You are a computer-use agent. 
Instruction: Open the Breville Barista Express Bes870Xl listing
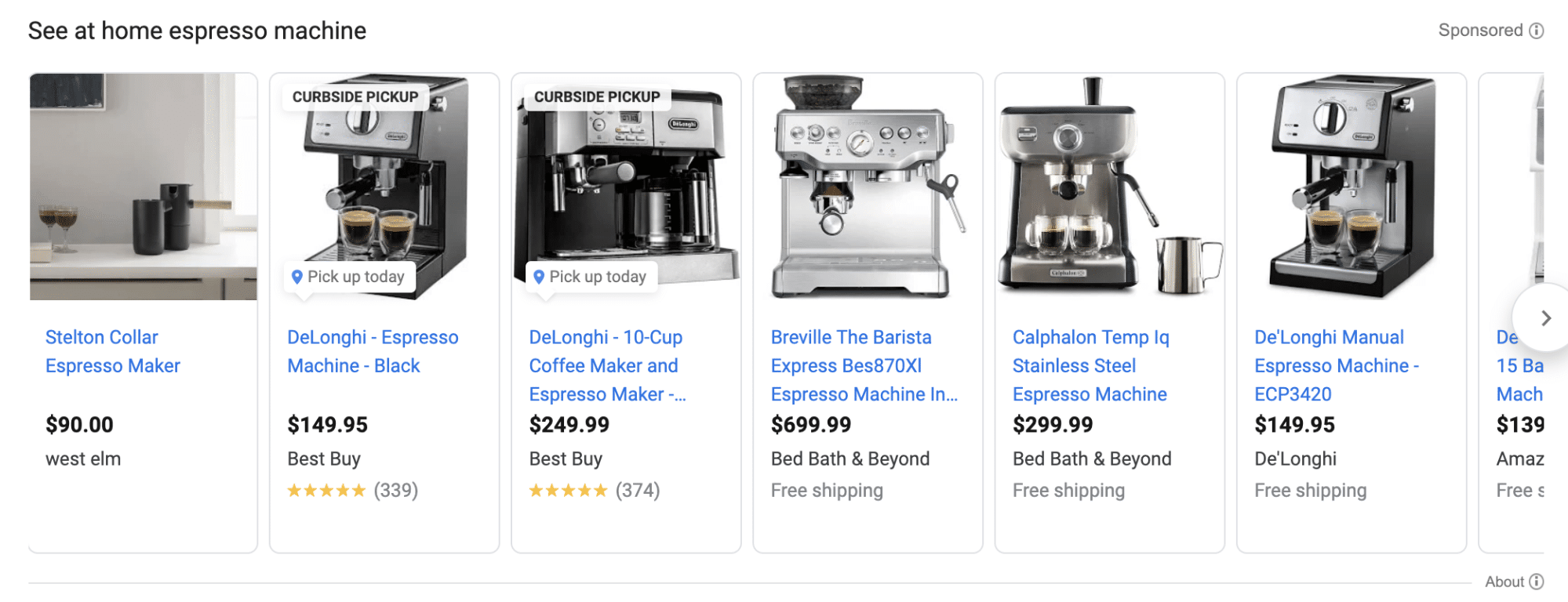coord(866,365)
